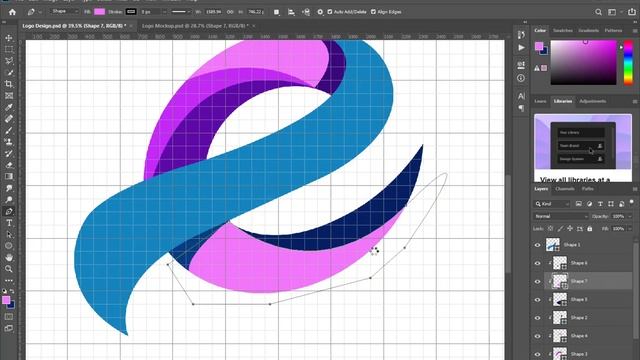Switch to the Adjustments tab
640x360 pixels.
(x=592, y=101)
